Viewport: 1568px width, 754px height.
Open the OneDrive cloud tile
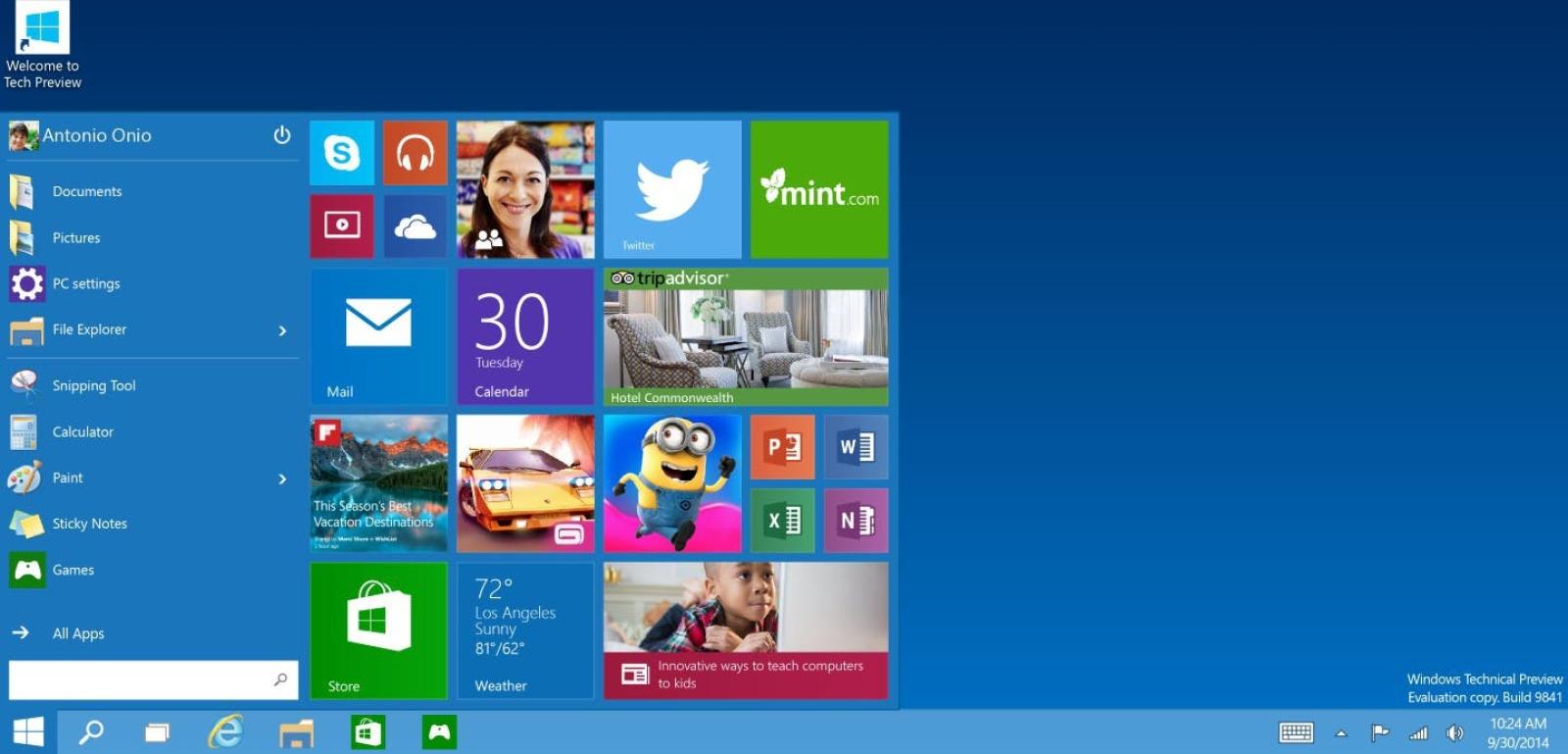(x=416, y=226)
